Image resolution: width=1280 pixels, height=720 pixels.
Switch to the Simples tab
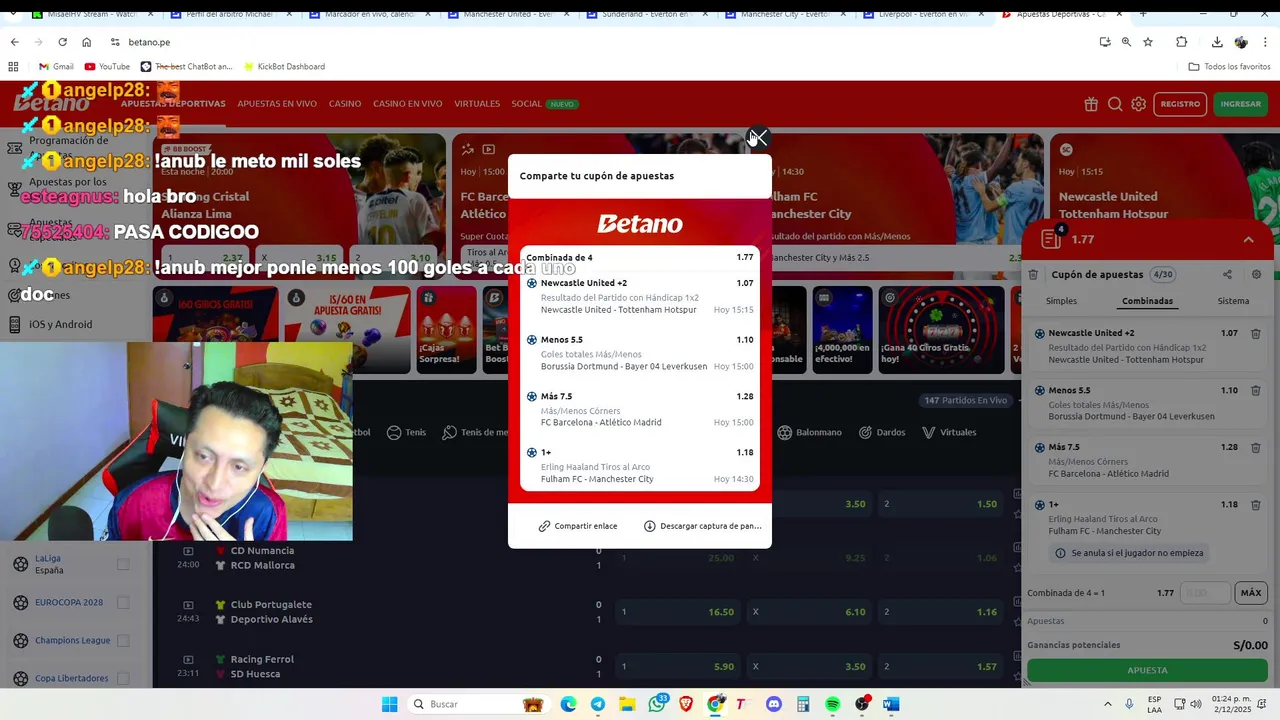1061,301
